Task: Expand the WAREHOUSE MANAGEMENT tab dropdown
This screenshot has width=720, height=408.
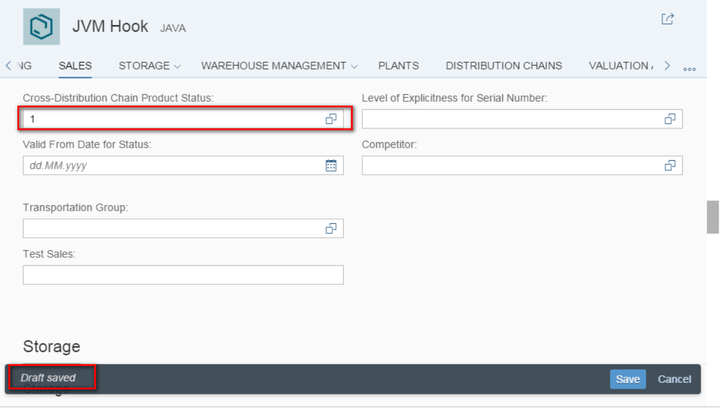Action: (354, 67)
